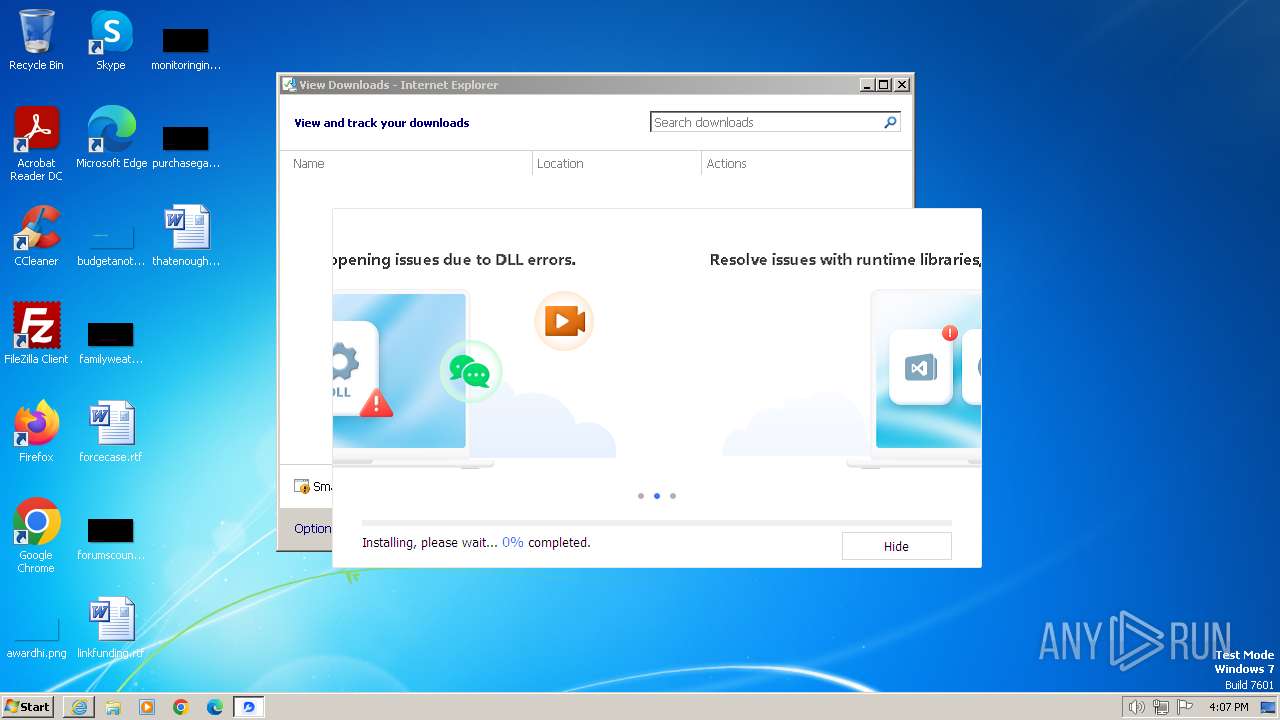Open Internet Explorer from the taskbar

click(79, 707)
